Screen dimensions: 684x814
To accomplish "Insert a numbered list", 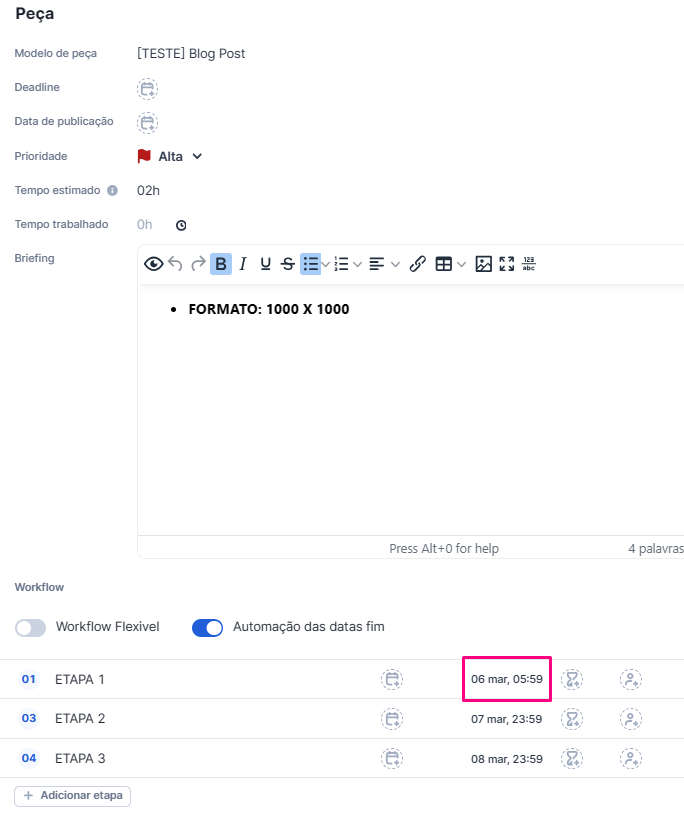I will (x=341, y=264).
